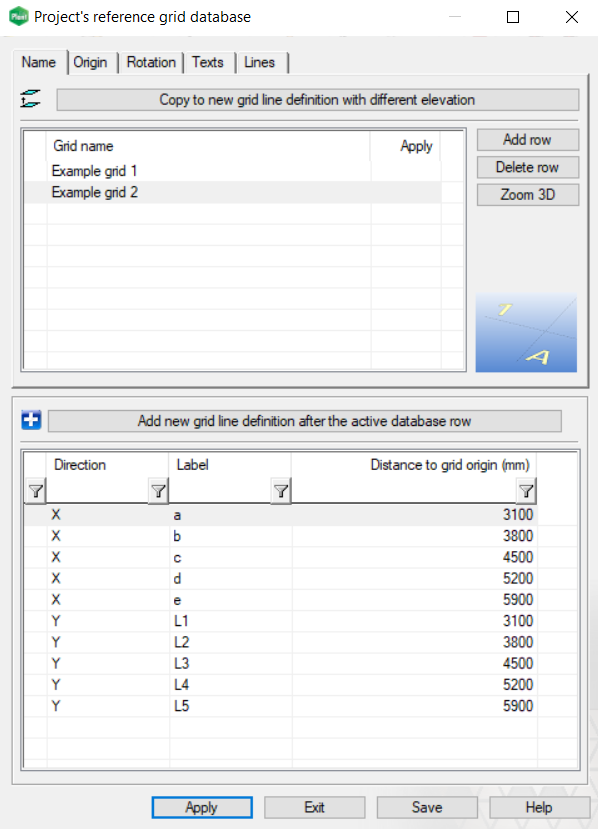Click the 3D axes preview image
Image resolution: width=598 pixels, height=829 pixels.
point(526,331)
